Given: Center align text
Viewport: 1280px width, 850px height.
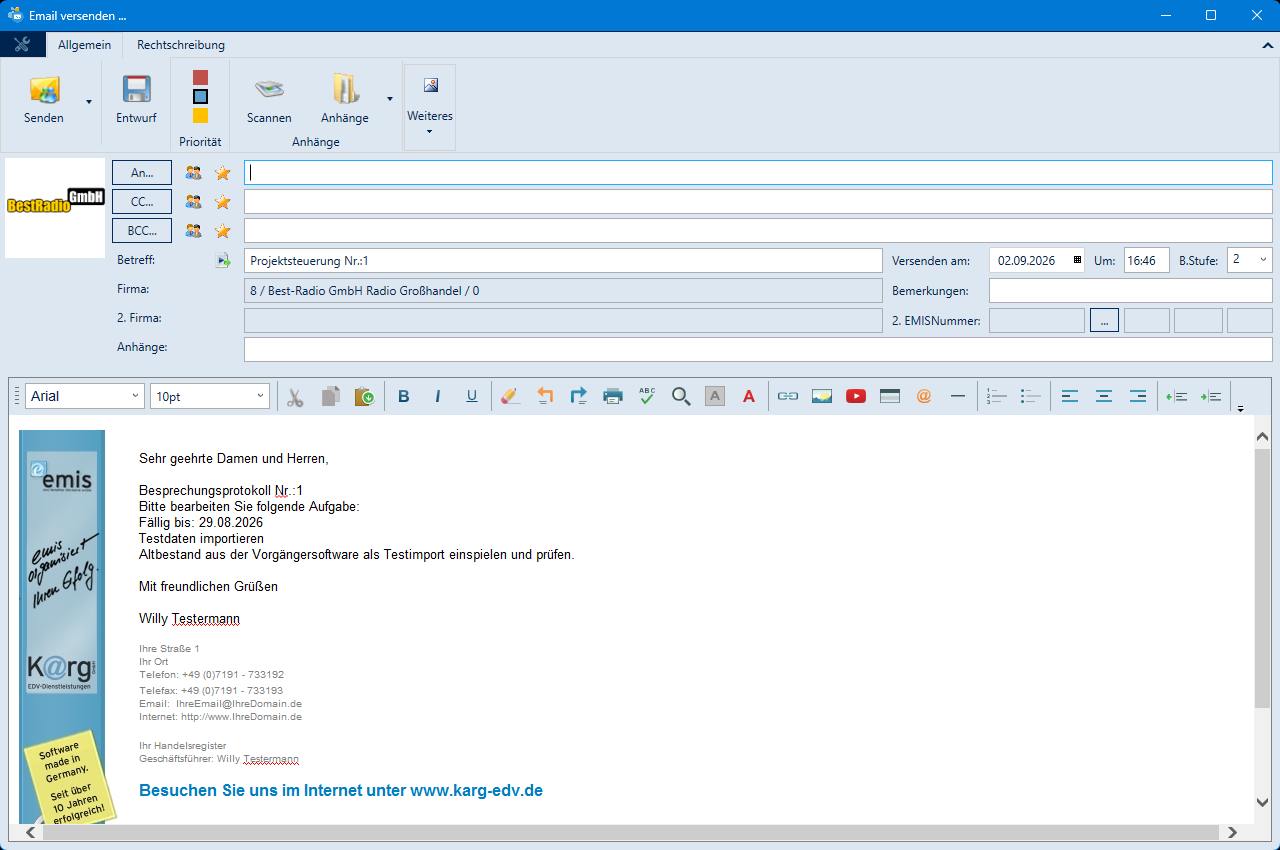Looking at the screenshot, I should pyautogui.click(x=1104, y=396).
